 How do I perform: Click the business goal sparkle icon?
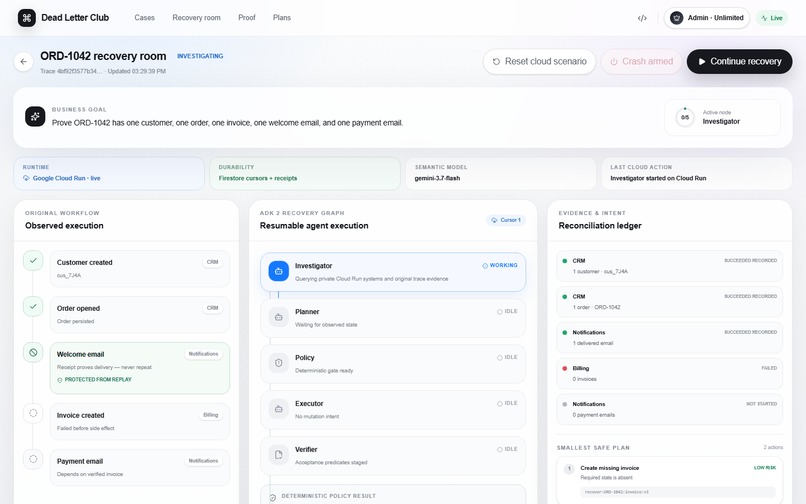pyautogui.click(x=35, y=117)
